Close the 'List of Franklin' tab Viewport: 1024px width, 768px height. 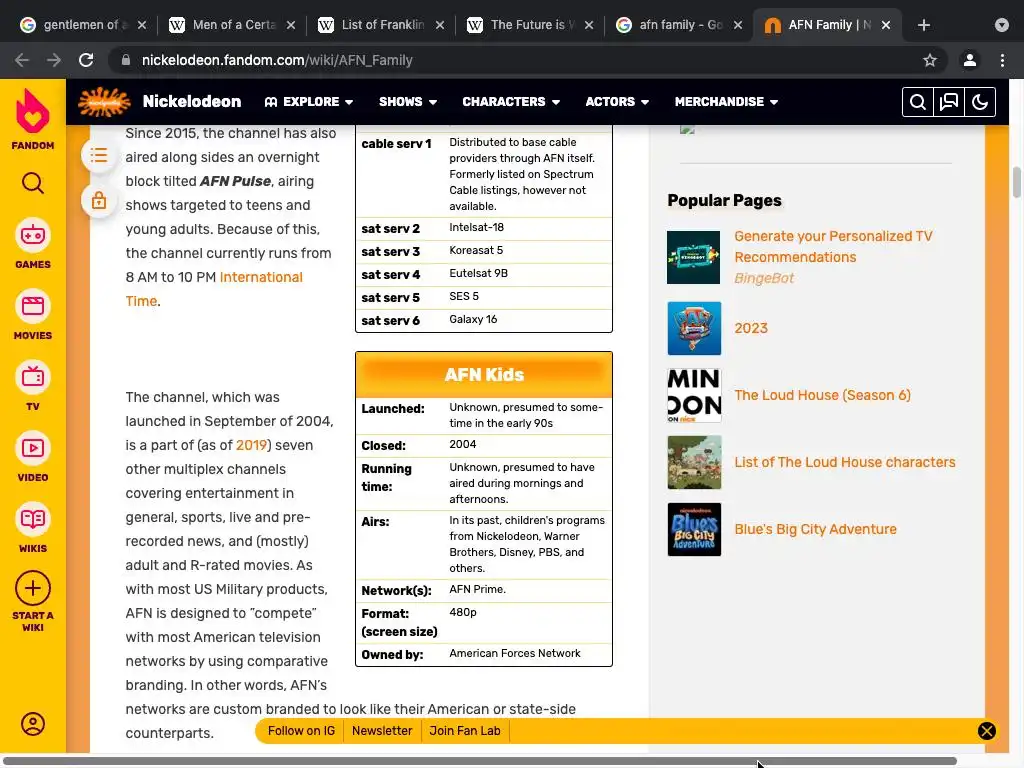440,25
